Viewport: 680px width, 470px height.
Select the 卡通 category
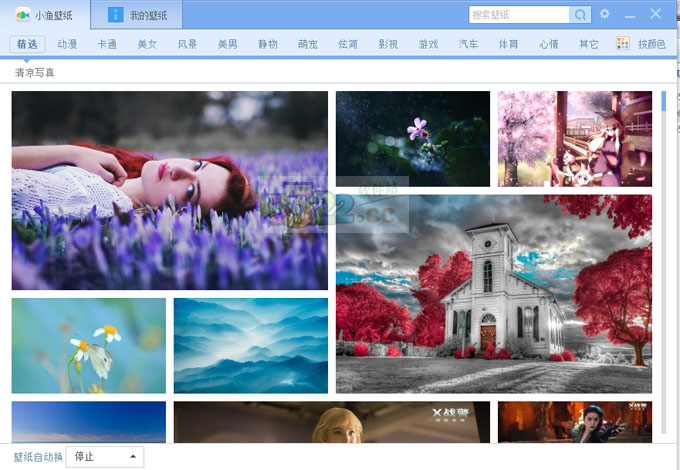point(107,44)
